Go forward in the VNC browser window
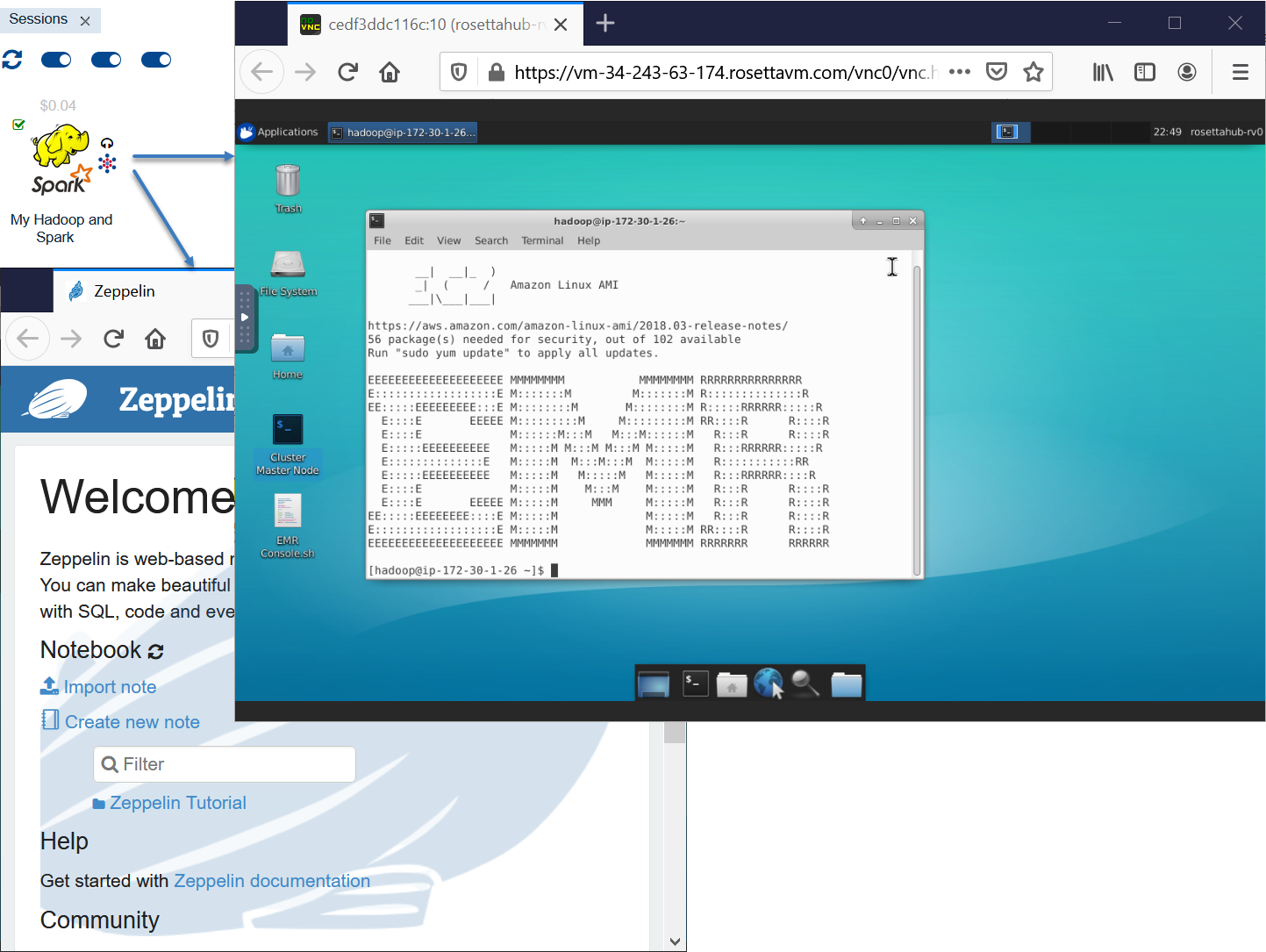Image resolution: width=1266 pixels, height=952 pixels. tap(305, 72)
